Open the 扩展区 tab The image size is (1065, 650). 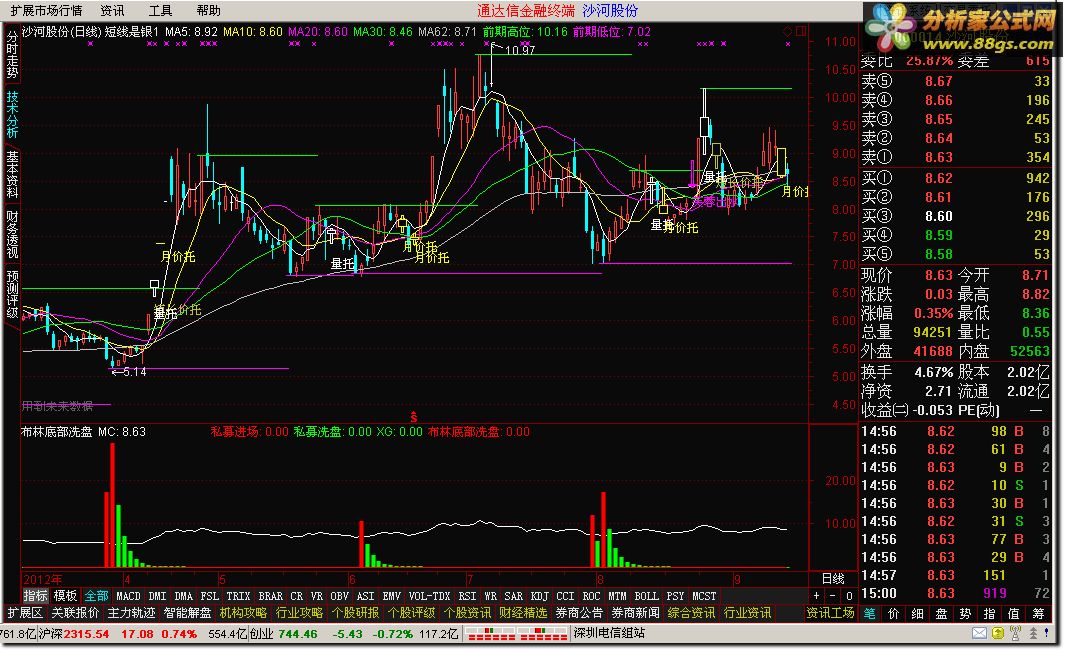click(25, 613)
